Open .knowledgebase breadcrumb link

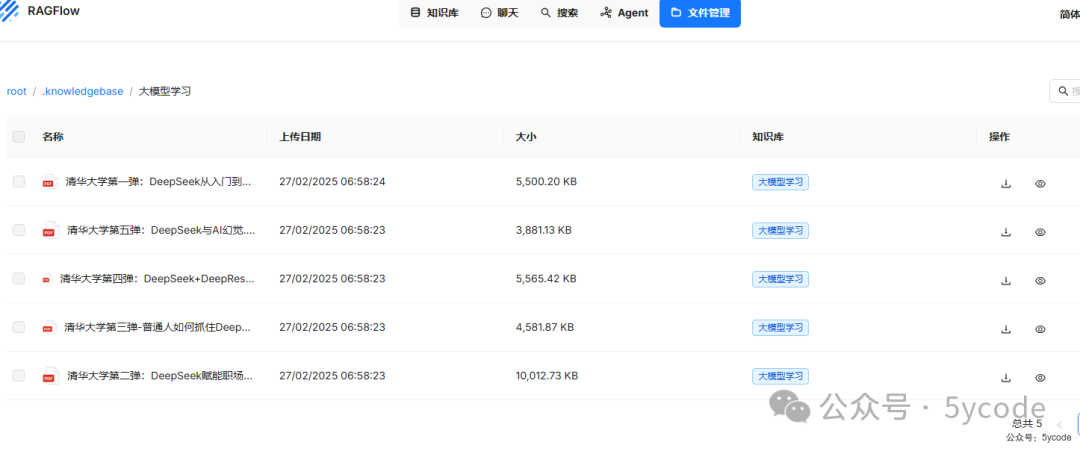pyautogui.click(x=83, y=91)
